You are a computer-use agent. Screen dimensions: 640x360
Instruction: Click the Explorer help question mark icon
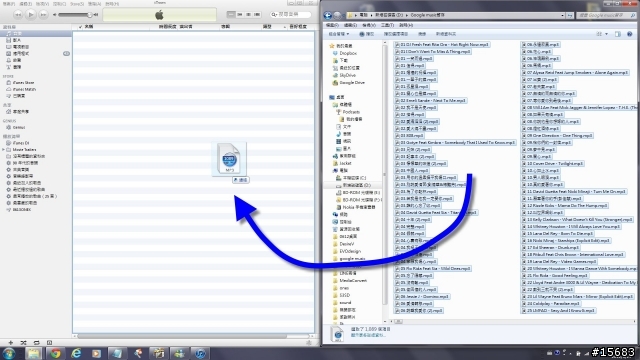[x=629, y=34]
